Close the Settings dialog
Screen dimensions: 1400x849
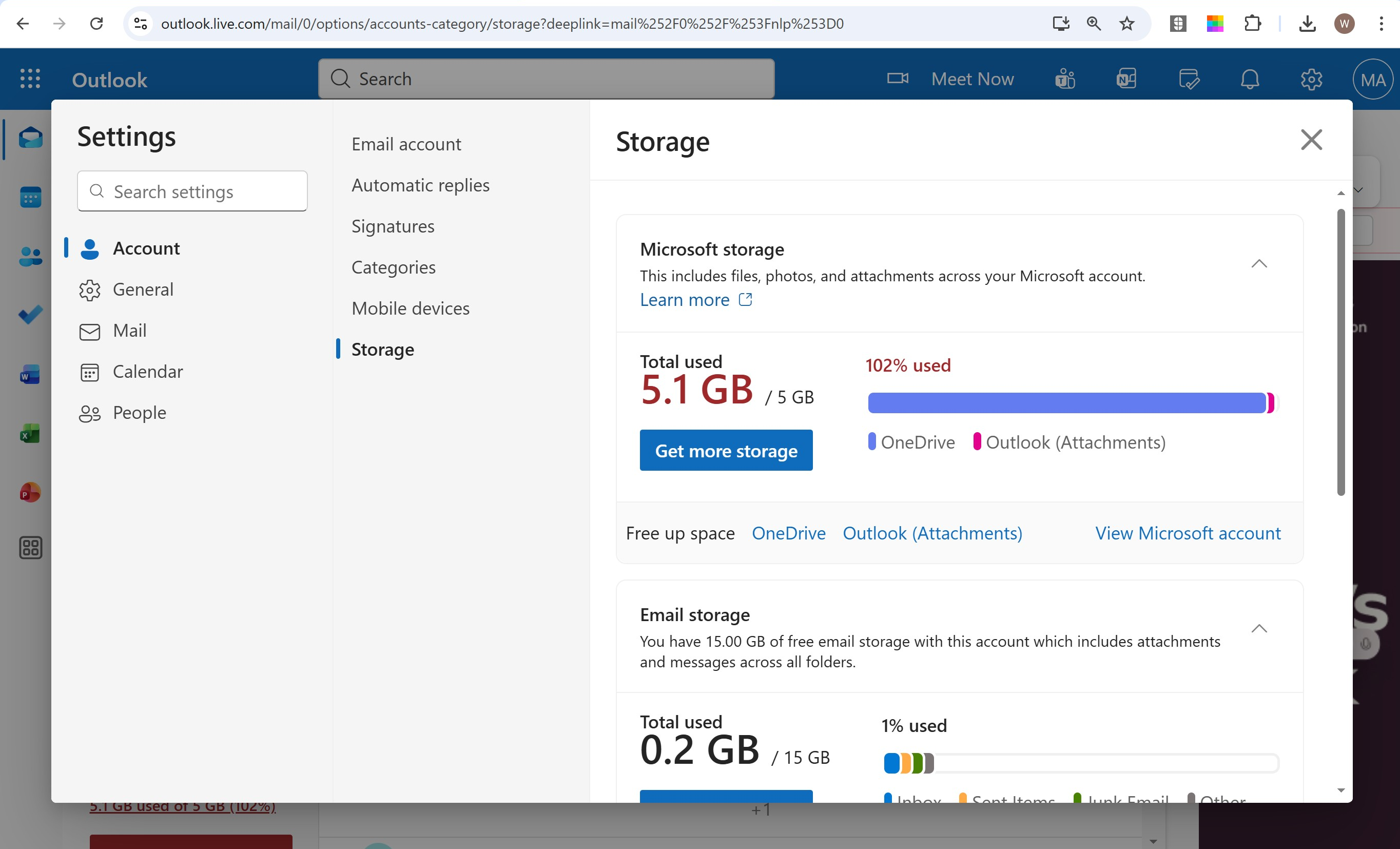click(1311, 139)
